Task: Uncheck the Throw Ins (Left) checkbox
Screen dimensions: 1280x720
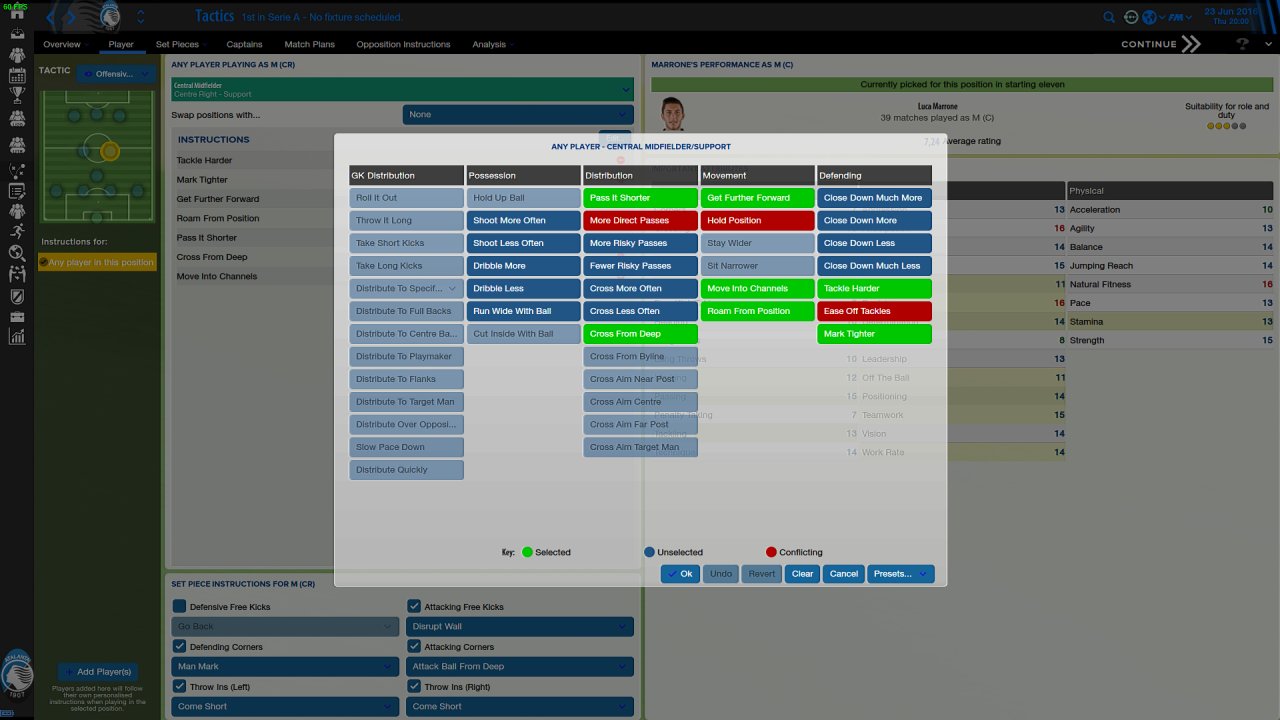Action: click(179, 686)
